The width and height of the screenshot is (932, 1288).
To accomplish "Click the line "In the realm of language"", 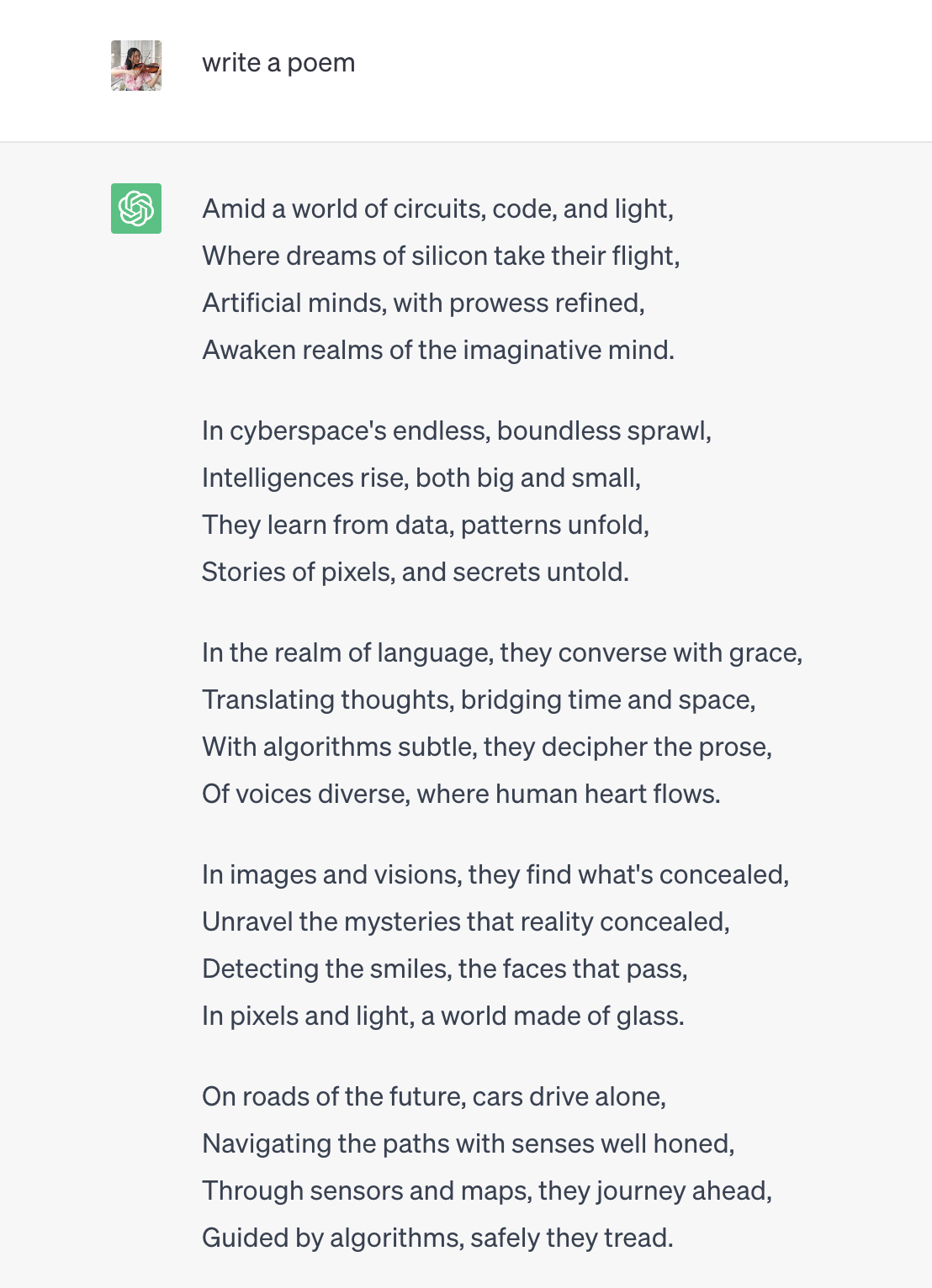I will click(x=502, y=652).
